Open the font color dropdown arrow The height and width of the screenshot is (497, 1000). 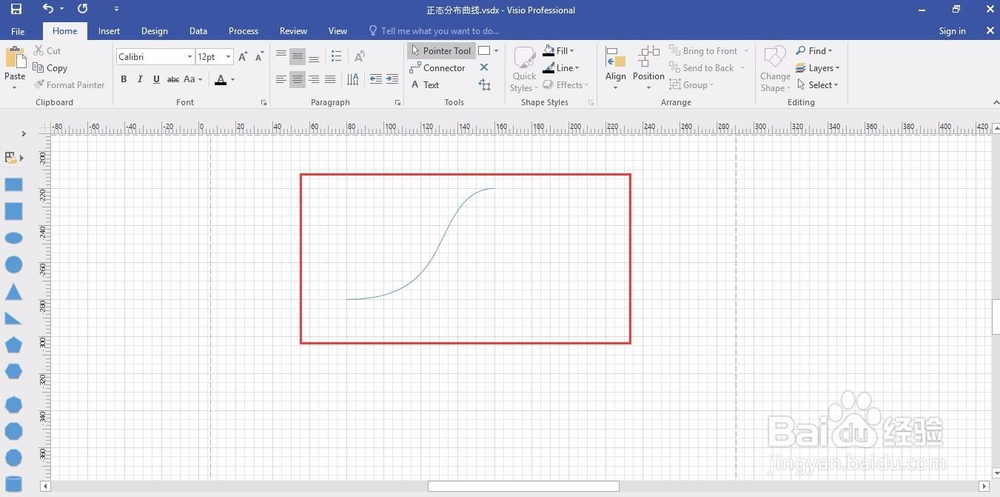(233, 79)
